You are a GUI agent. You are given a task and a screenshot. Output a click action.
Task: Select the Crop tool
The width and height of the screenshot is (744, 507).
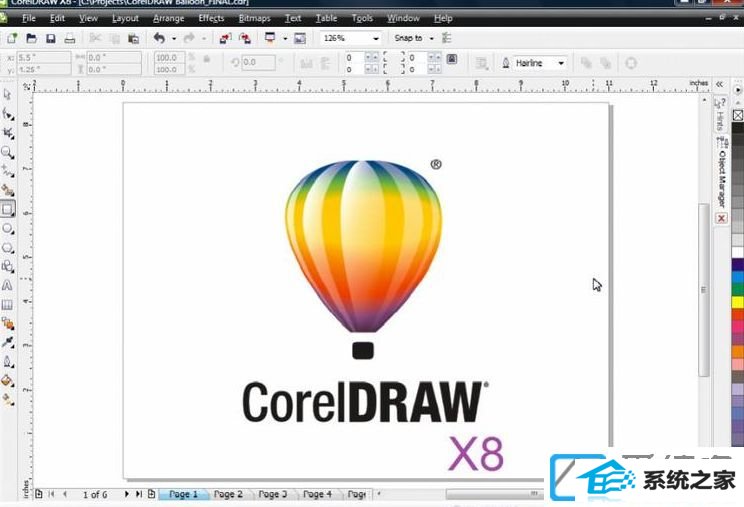point(8,133)
